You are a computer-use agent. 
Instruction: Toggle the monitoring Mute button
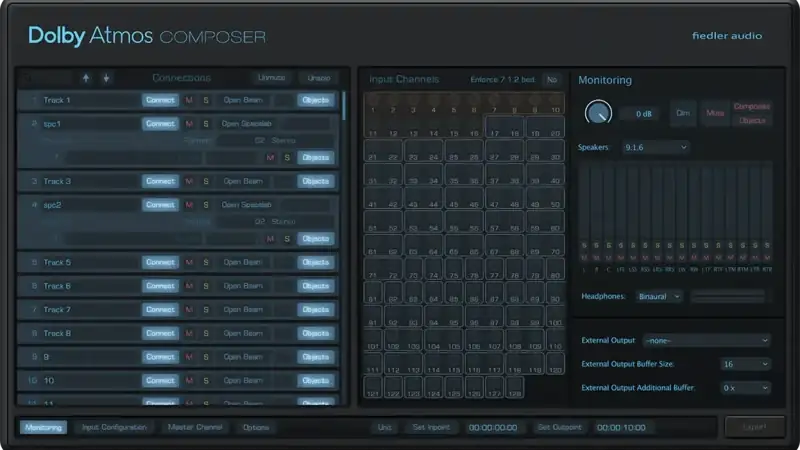(715, 113)
